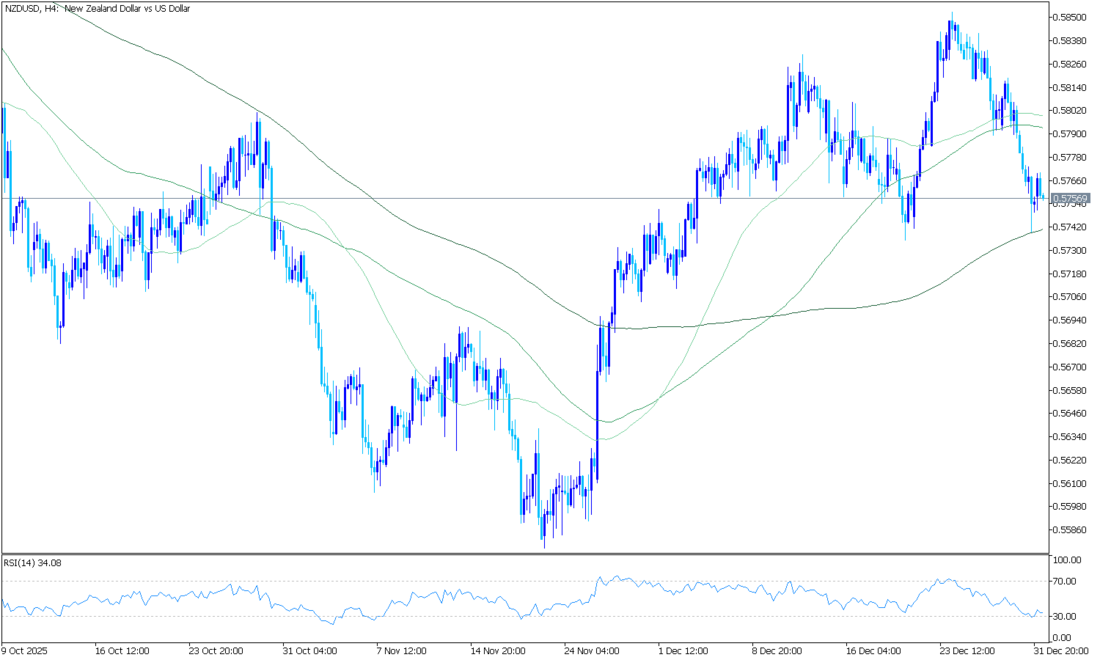Click the 9 Oct 2025 date label

tap(26, 649)
